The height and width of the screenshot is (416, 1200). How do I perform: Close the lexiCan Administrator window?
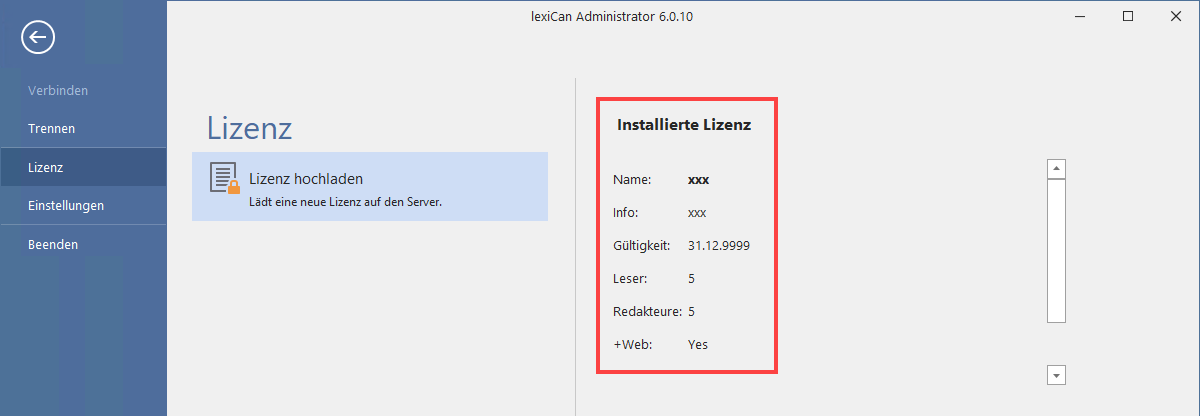pyautogui.click(x=1174, y=16)
